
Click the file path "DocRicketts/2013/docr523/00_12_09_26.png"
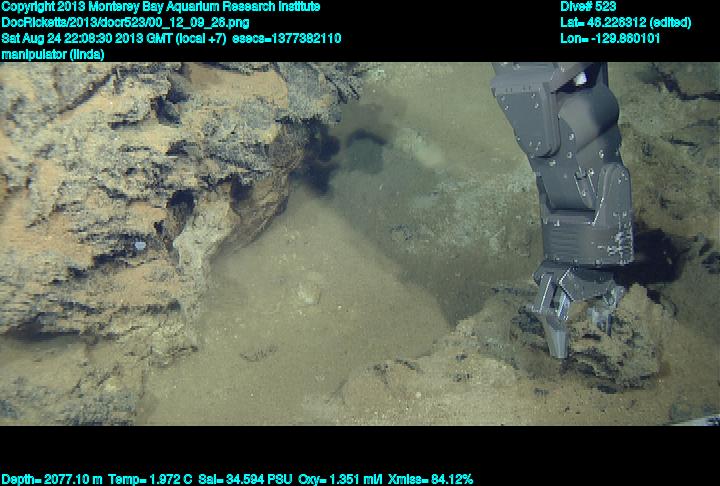coord(125,23)
